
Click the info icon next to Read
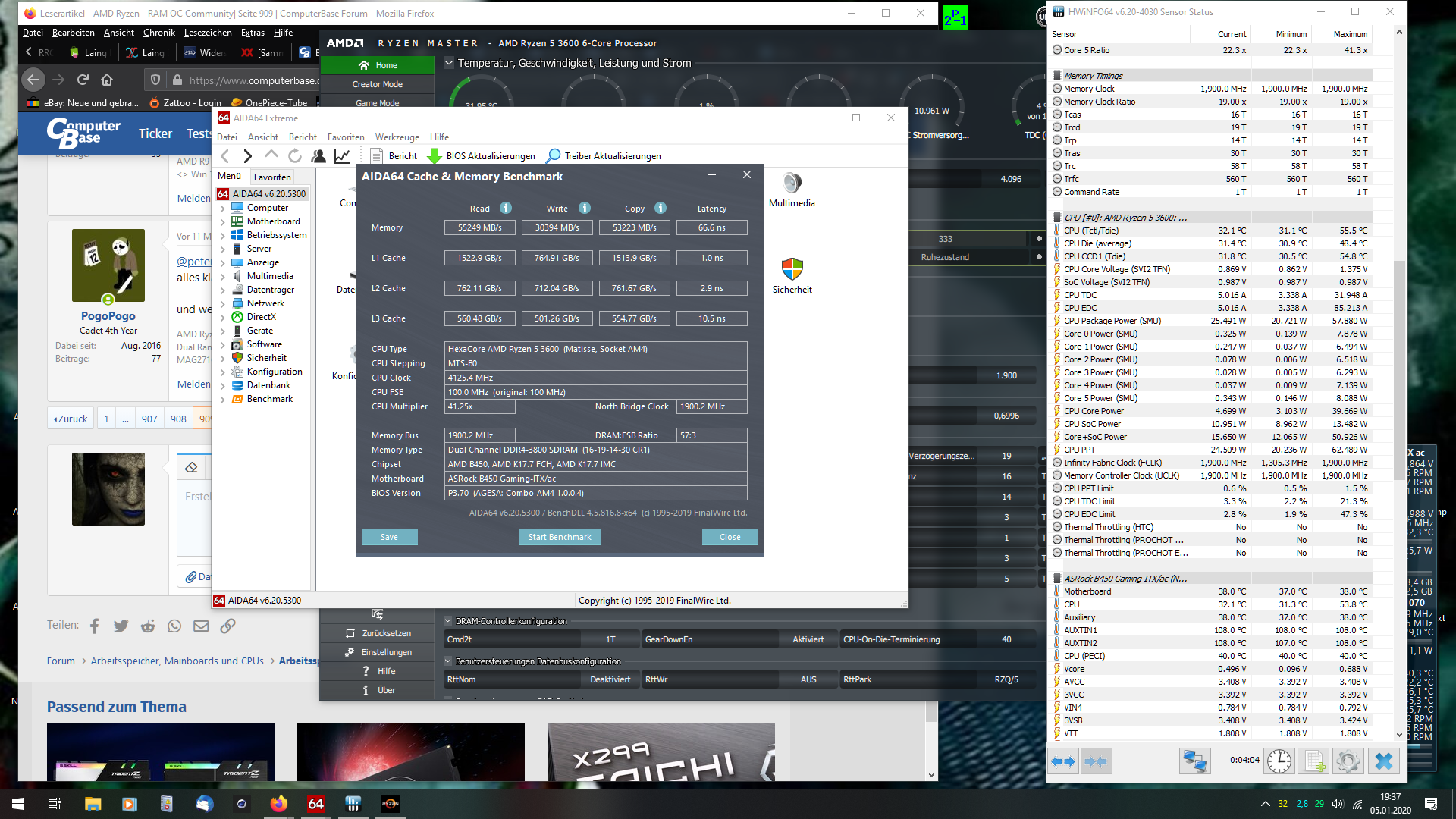506,208
